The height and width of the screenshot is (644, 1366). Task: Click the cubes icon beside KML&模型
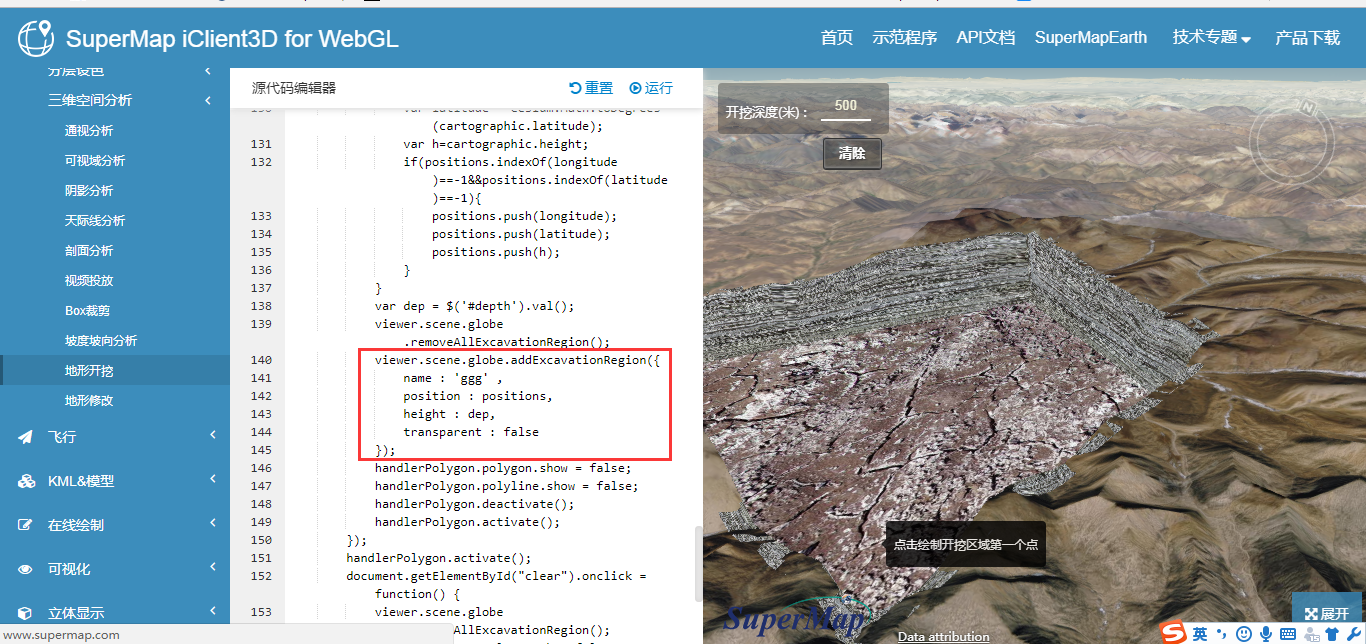point(26,481)
